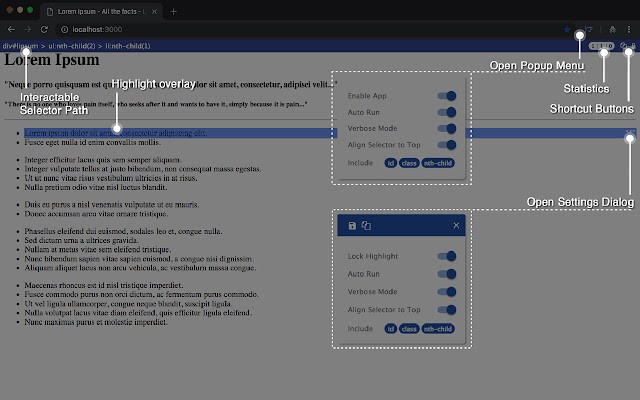The width and height of the screenshot is (640, 400).
Task: Close the Lorem Ipsum browser tab
Action: (154, 11)
